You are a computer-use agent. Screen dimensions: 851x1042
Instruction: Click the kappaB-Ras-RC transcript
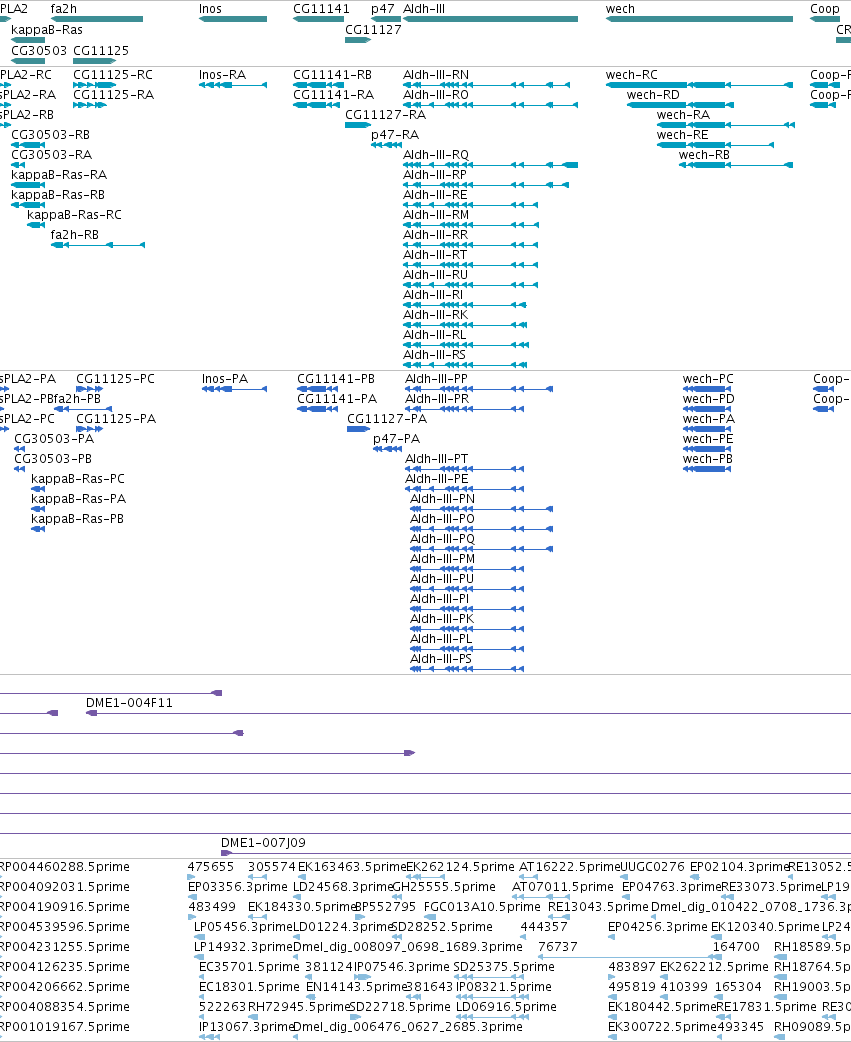(74, 215)
